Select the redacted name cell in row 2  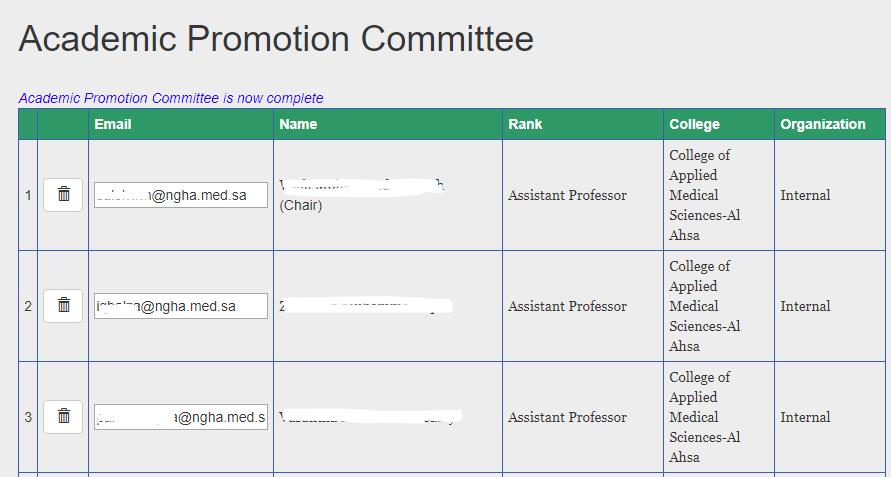tap(388, 306)
